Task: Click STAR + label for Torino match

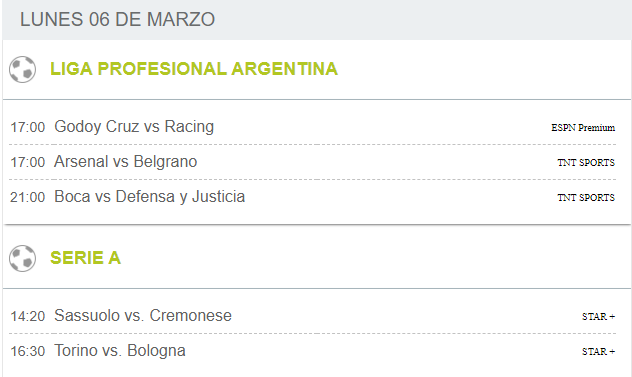Action: point(599,352)
